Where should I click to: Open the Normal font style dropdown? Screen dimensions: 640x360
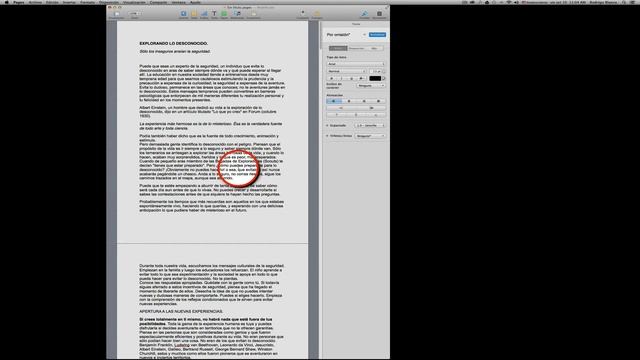click(346, 71)
